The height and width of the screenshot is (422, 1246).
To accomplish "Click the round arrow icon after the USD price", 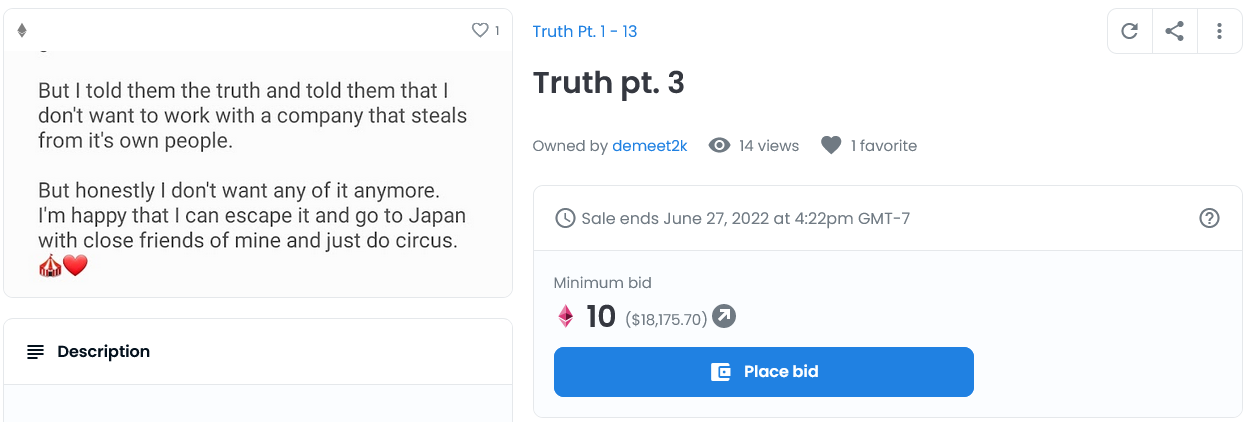I will pos(724,317).
